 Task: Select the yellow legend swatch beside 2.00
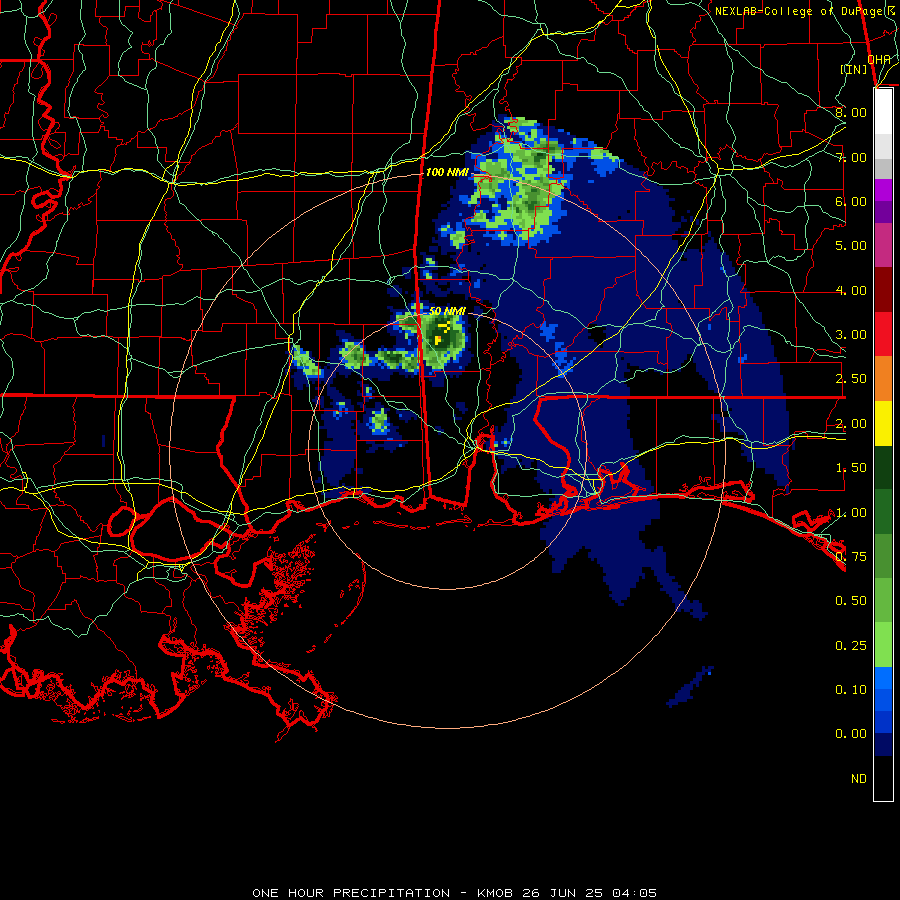click(x=883, y=423)
